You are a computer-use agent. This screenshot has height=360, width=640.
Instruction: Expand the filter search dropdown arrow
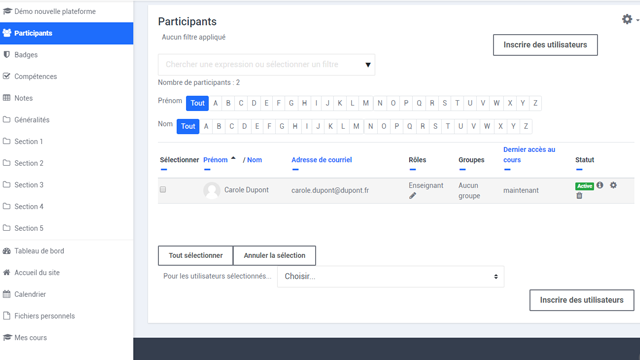pos(368,65)
